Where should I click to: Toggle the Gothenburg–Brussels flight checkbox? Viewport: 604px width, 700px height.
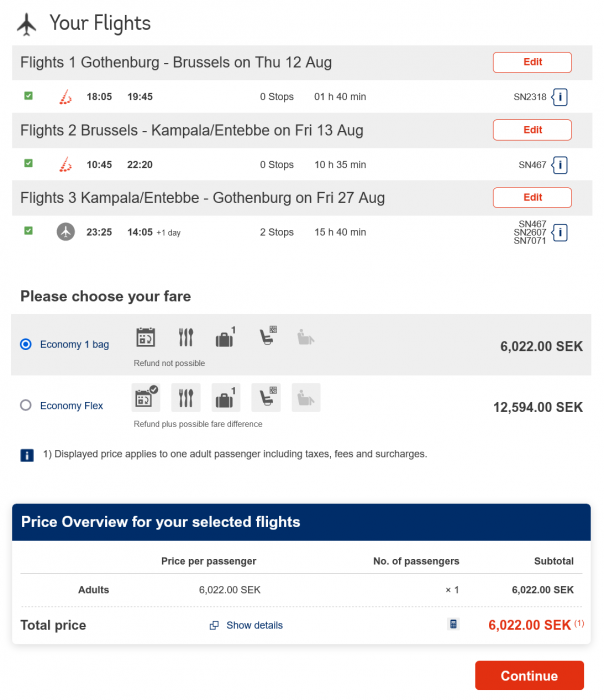(28, 96)
